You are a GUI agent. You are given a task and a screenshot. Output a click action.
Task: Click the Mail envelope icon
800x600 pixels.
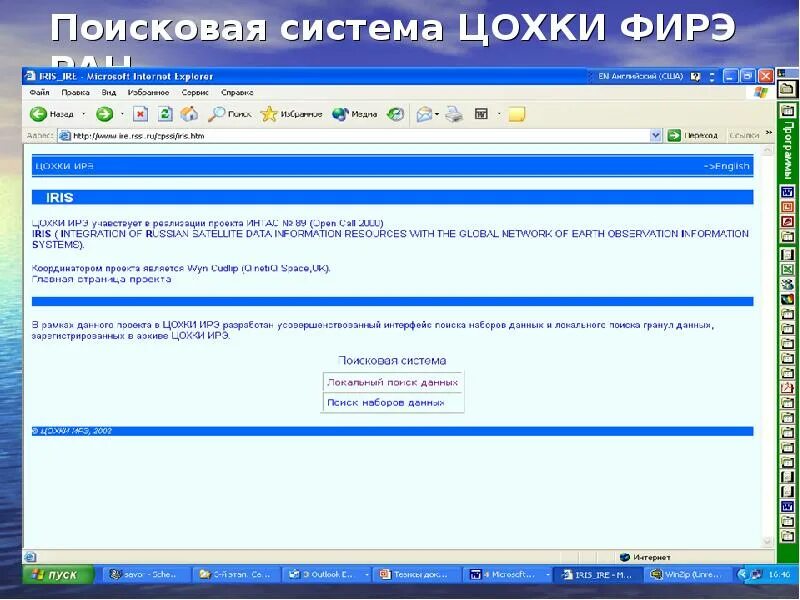pyautogui.click(x=424, y=114)
